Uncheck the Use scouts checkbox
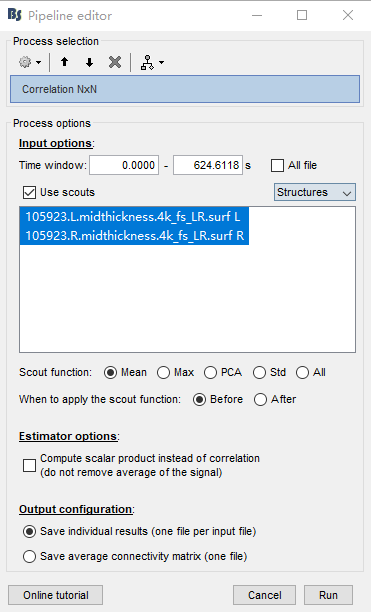Screen dimensions: 371x612 pos(30,192)
